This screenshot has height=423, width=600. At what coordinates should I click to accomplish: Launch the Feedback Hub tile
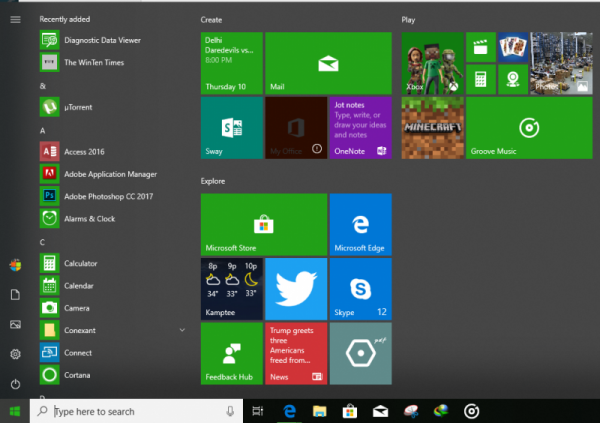point(231,353)
